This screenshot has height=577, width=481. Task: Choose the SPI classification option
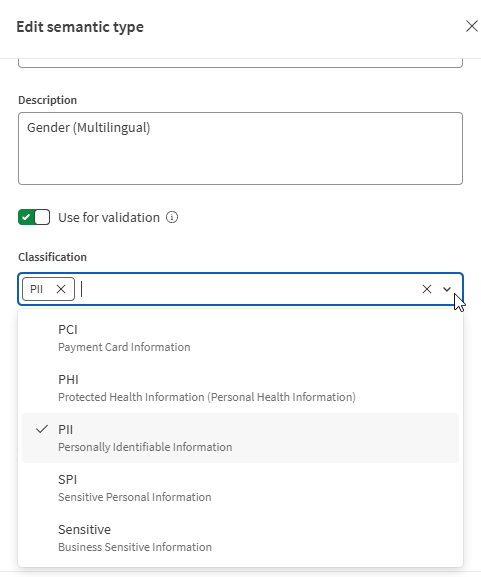click(x=240, y=488)
